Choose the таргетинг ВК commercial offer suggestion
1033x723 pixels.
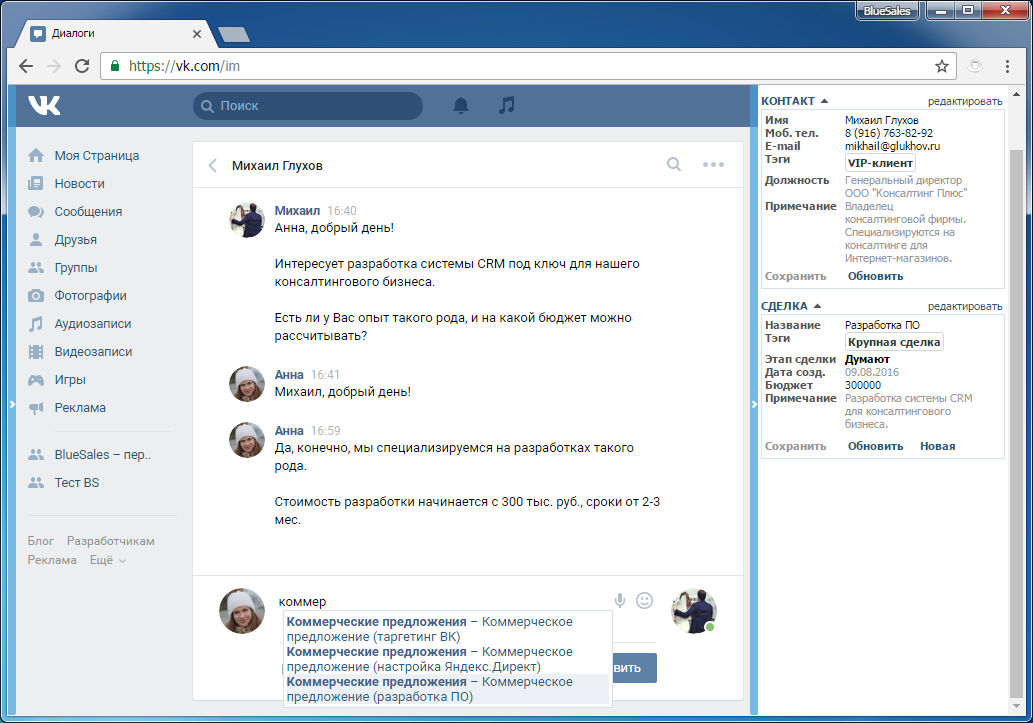point(446,629)
